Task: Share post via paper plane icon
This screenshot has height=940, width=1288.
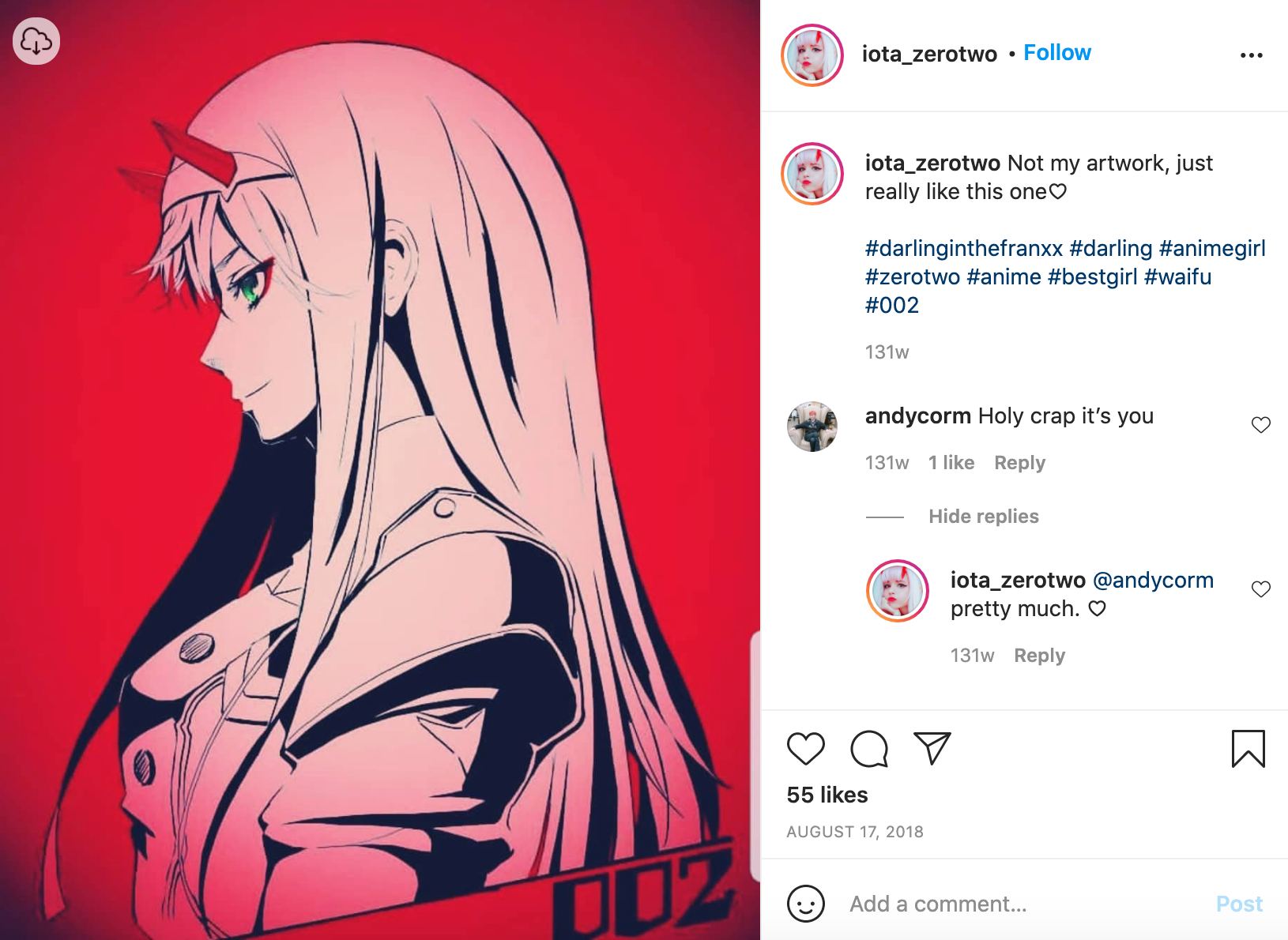Action: (x=932, y=748)
